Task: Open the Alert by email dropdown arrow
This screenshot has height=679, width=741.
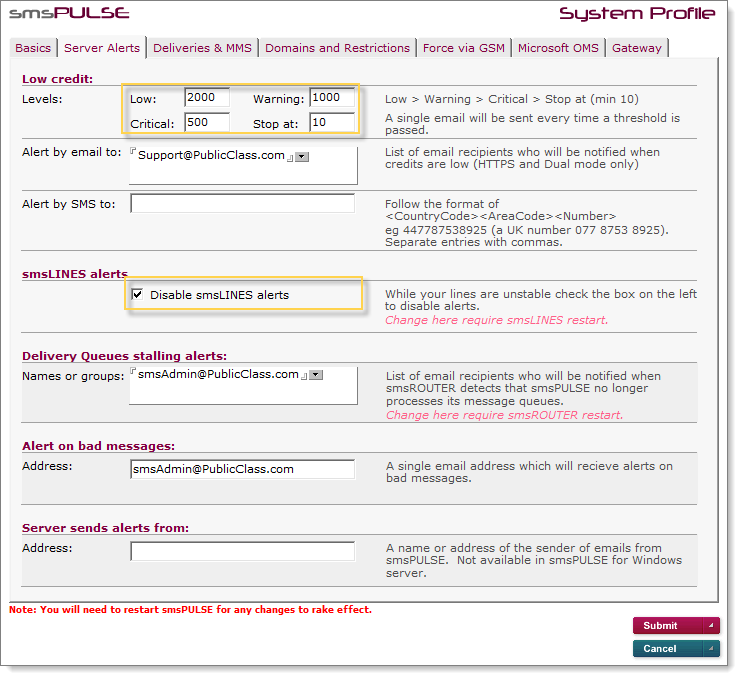Action: (x=302, y=156)
